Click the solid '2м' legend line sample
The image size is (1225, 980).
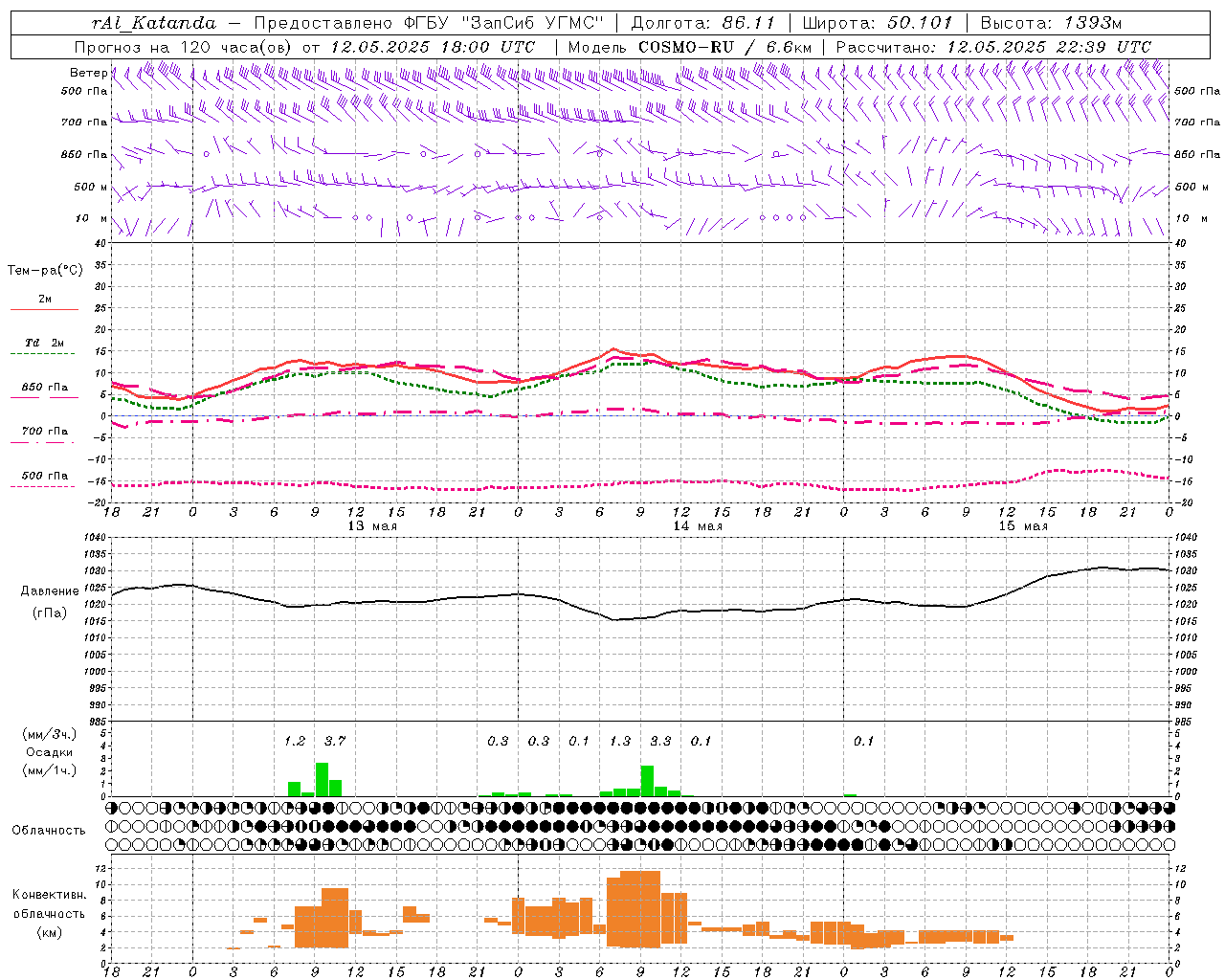[x=44, y=310]
